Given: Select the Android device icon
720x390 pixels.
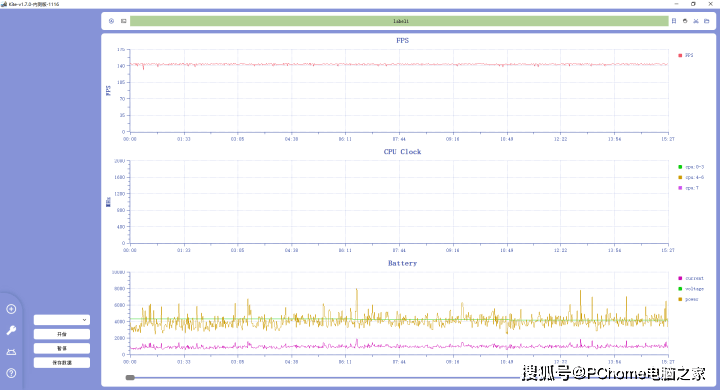Looking at the screenshot, I should pyautogui.click(x=11, y=352).
